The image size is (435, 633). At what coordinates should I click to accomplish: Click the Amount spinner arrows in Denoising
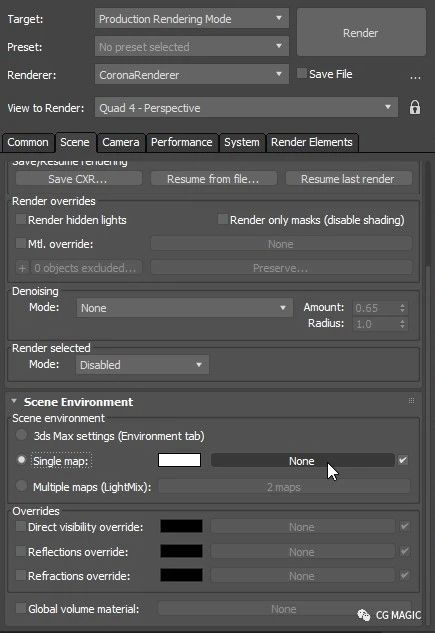tap(402, 308)
